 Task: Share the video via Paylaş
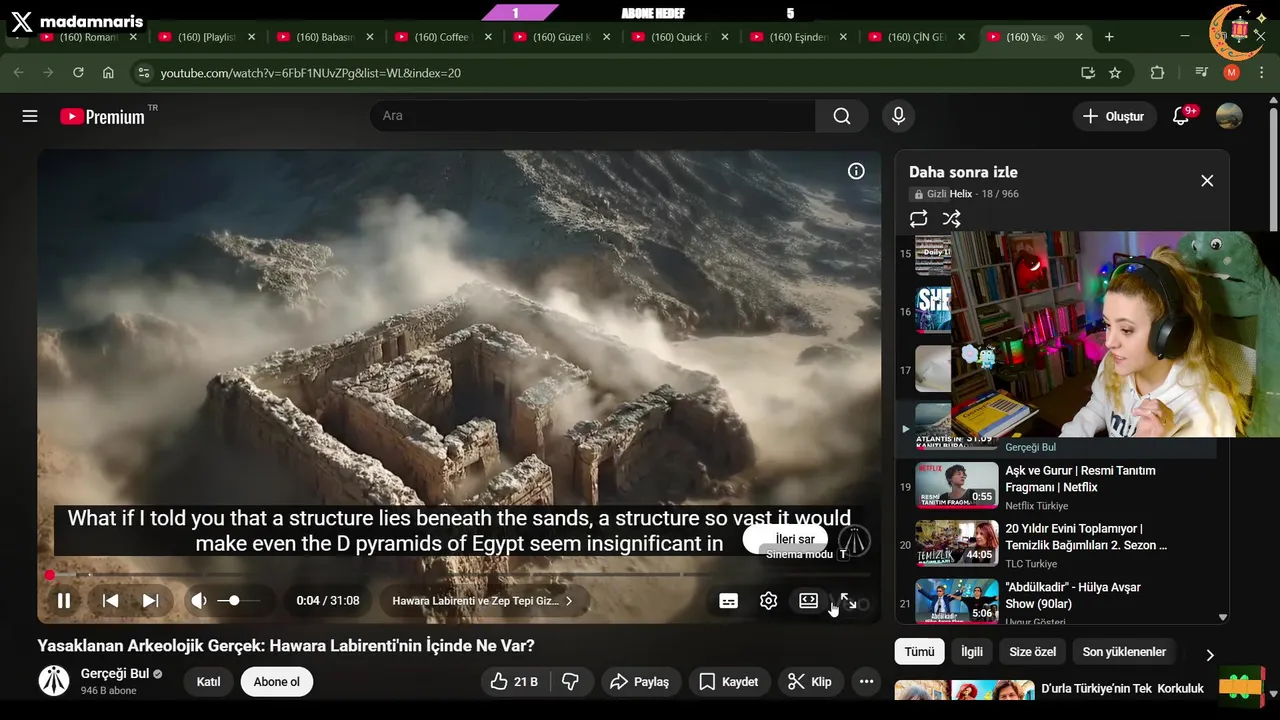point(639,682)
